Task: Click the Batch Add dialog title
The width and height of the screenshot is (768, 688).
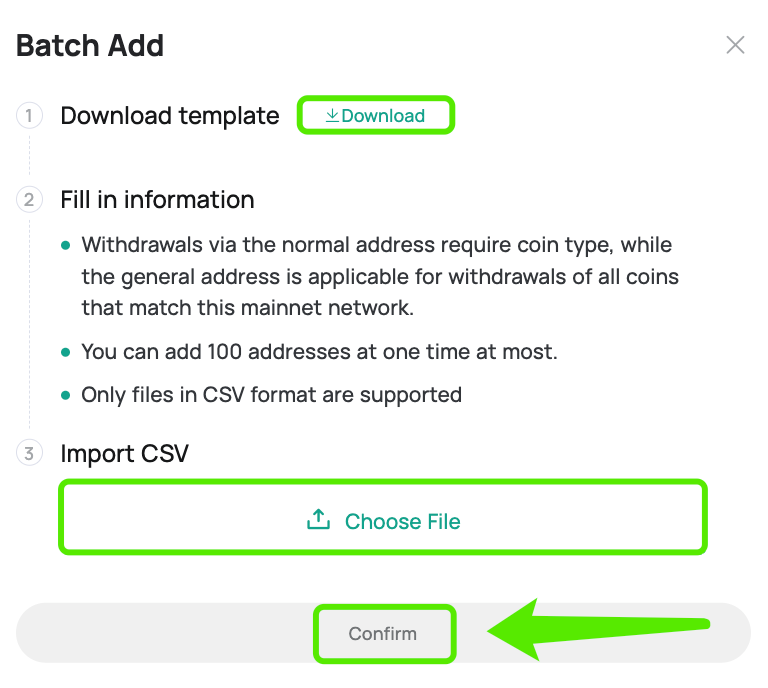Action: coord(90,46)
